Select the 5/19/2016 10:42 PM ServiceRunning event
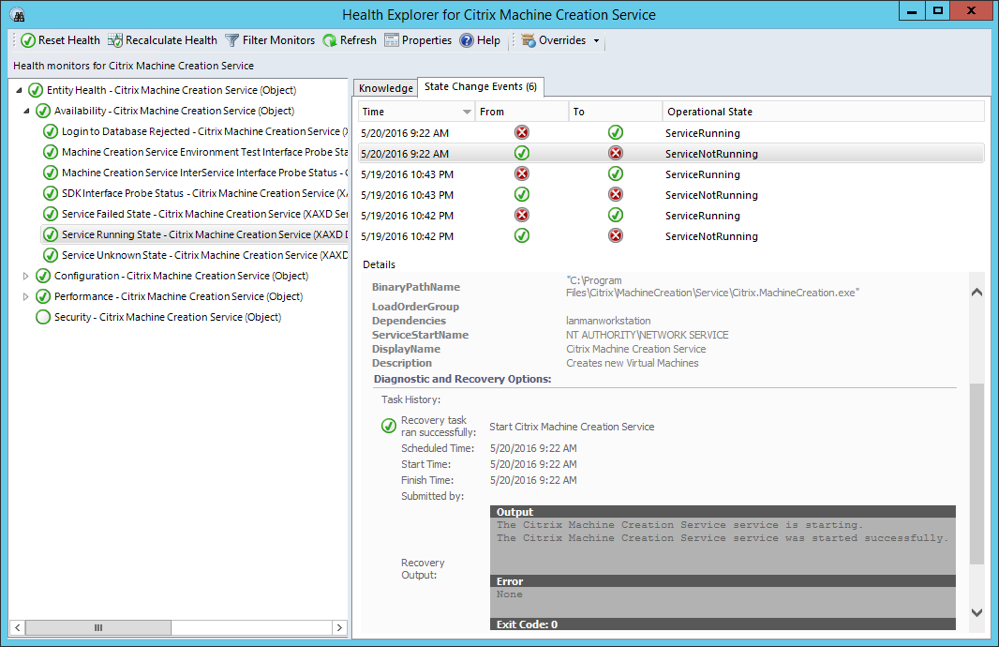 (x=671, y=216)
